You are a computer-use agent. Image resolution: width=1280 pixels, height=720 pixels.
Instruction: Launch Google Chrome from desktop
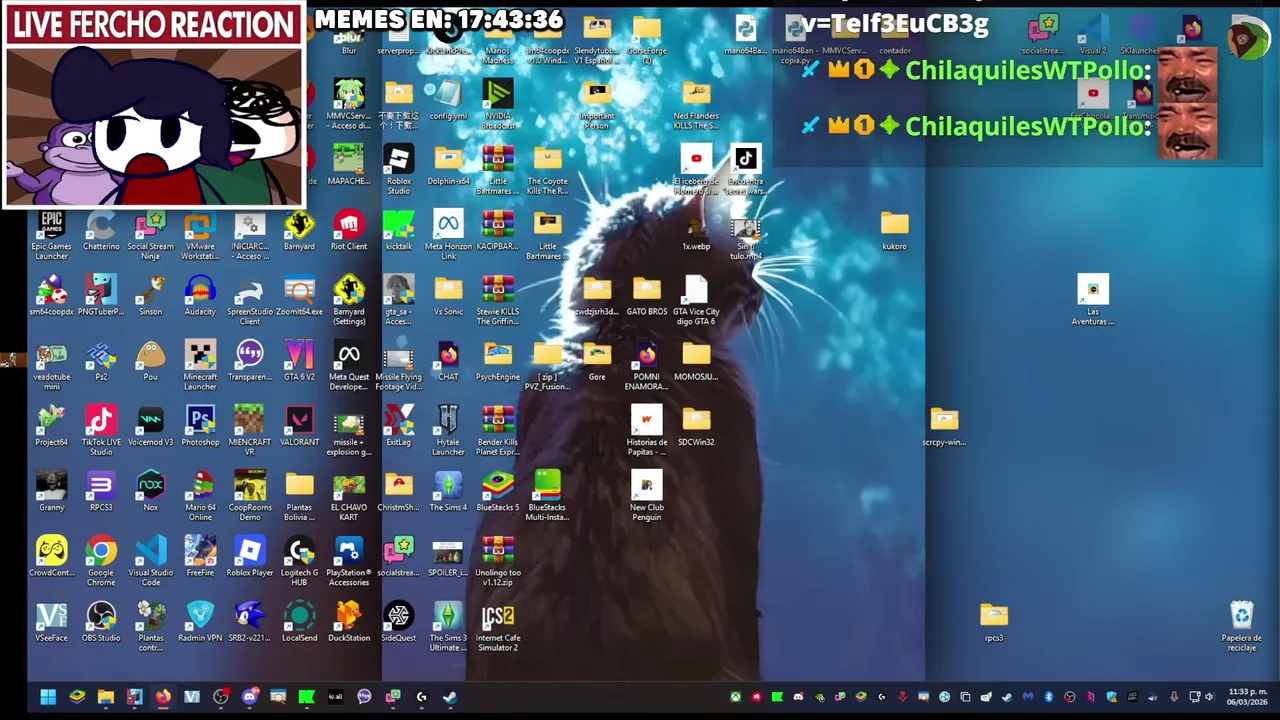(101, 561)
